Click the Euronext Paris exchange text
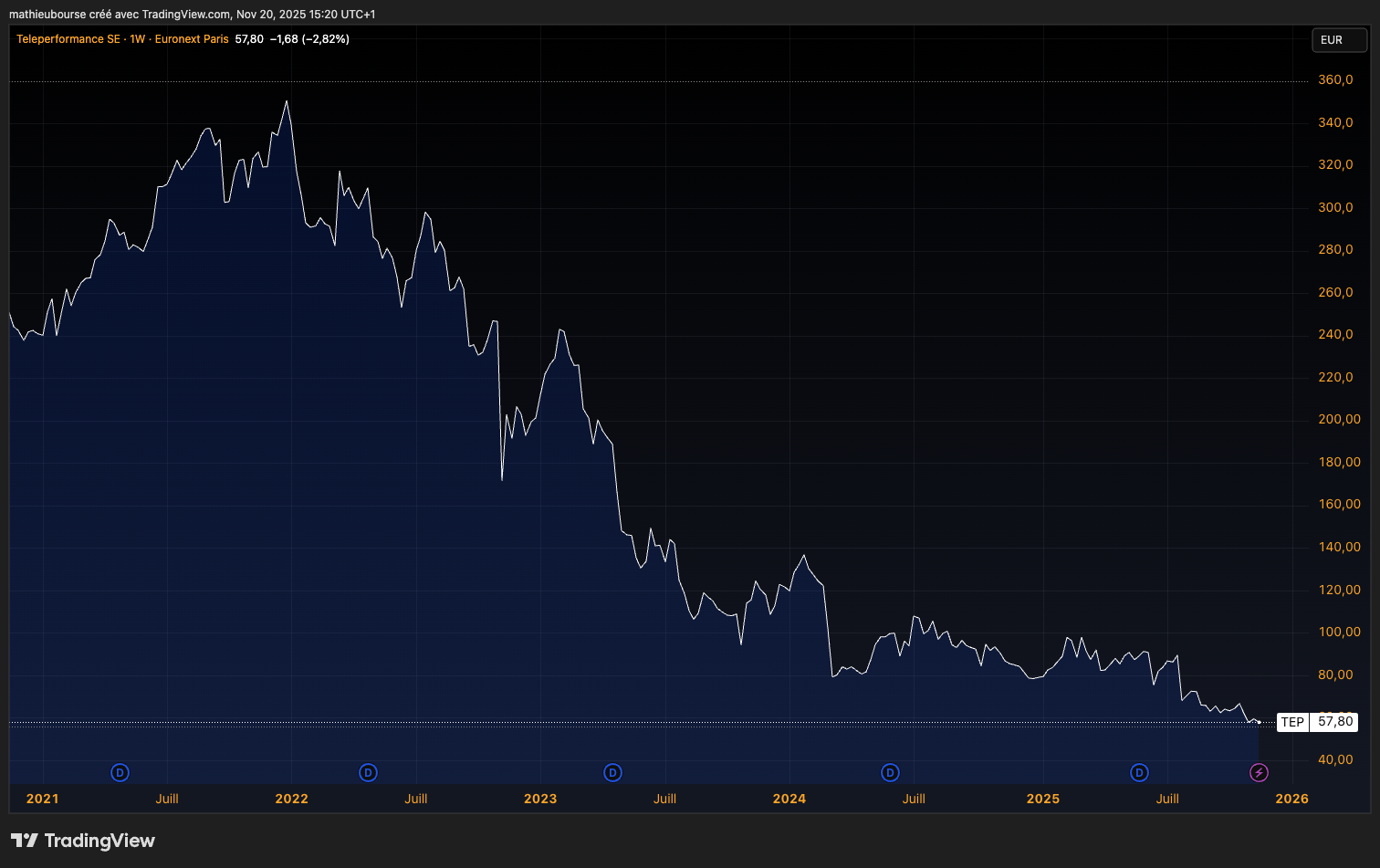This screenshot has height=868, width=1380. [x=192, y=39]
